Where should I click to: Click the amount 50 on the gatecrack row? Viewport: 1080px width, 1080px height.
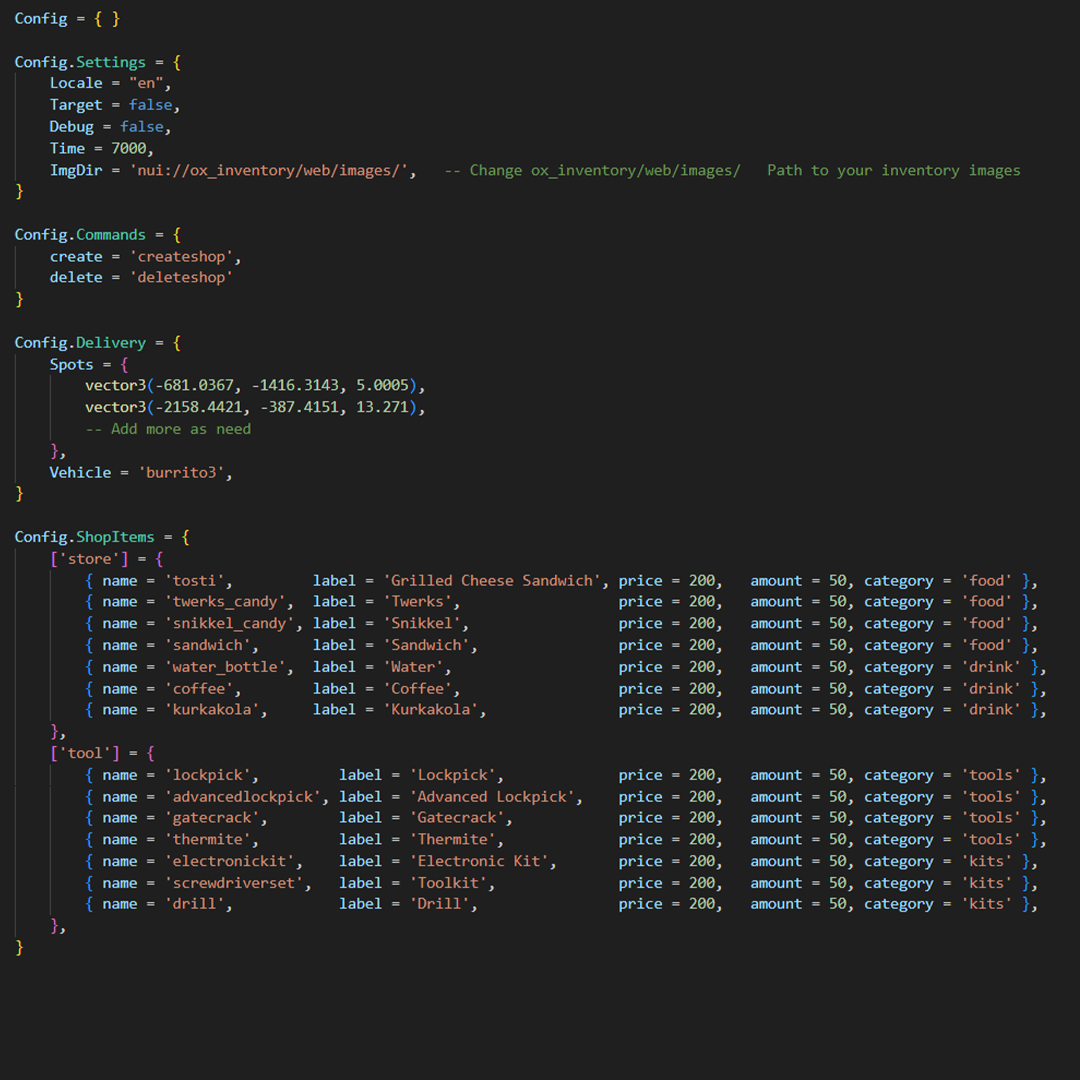(x=838, y=818)
